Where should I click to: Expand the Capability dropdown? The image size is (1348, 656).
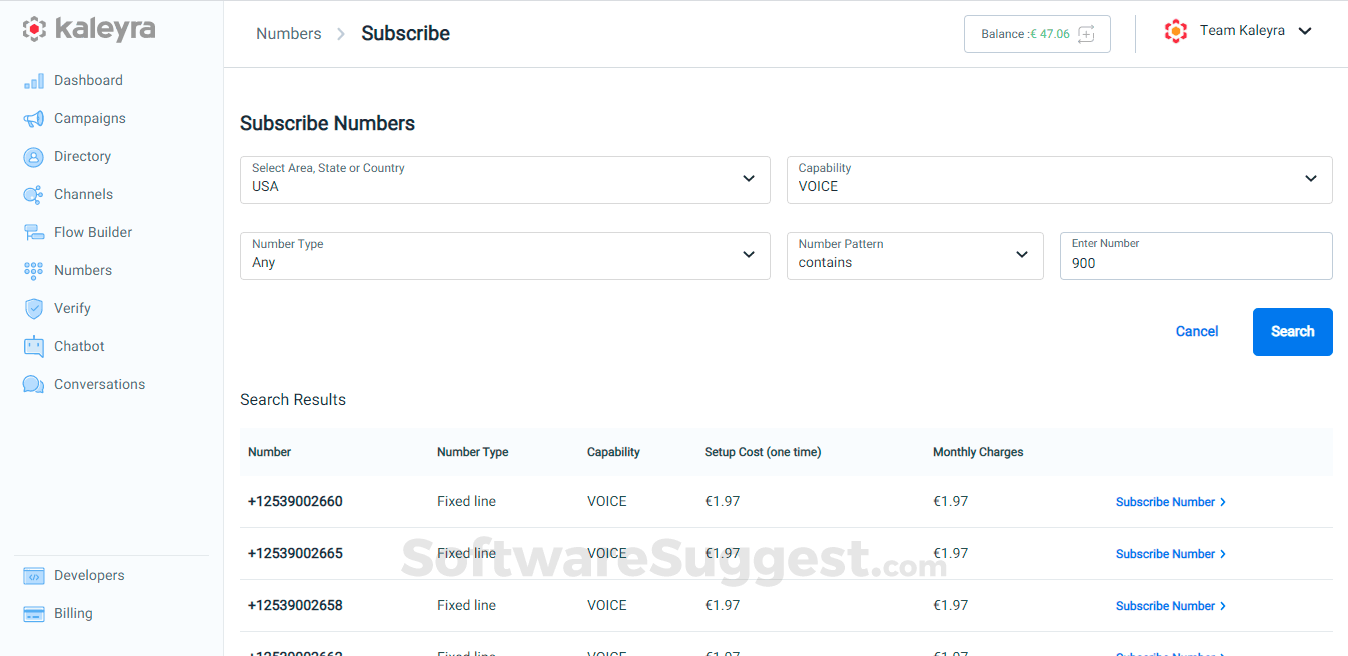tap(1059, 180)
